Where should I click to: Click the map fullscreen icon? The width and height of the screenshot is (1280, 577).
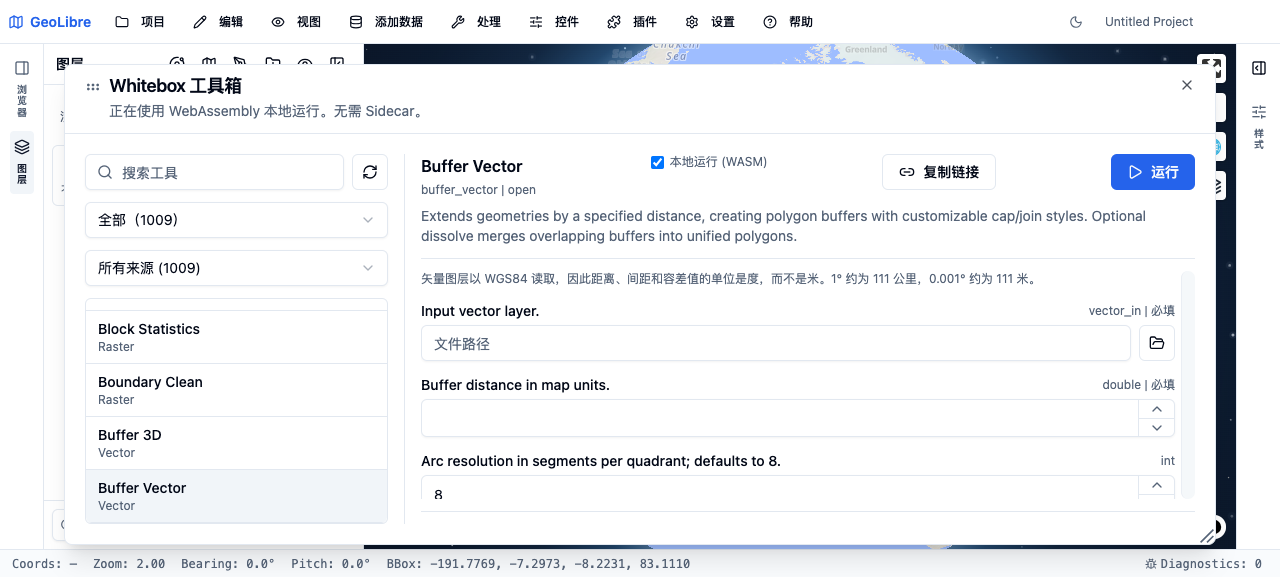pyautogui.click(x=1211, y=67)
